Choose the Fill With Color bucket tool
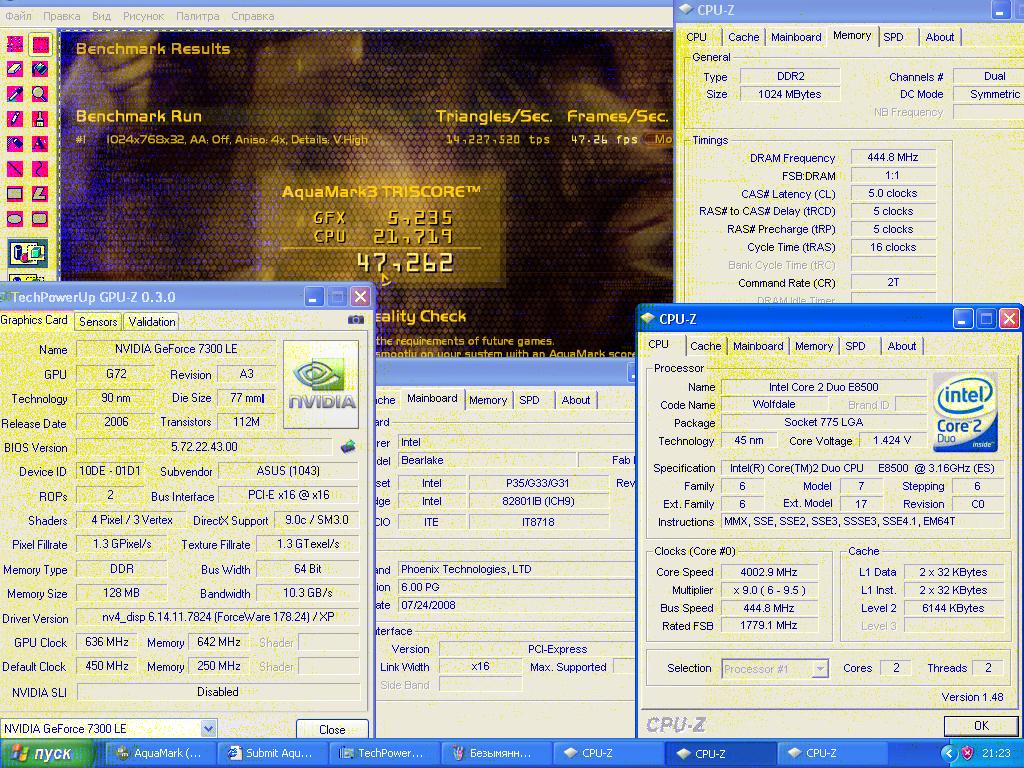Screen dimensions: 1024x768 (40, 69)
